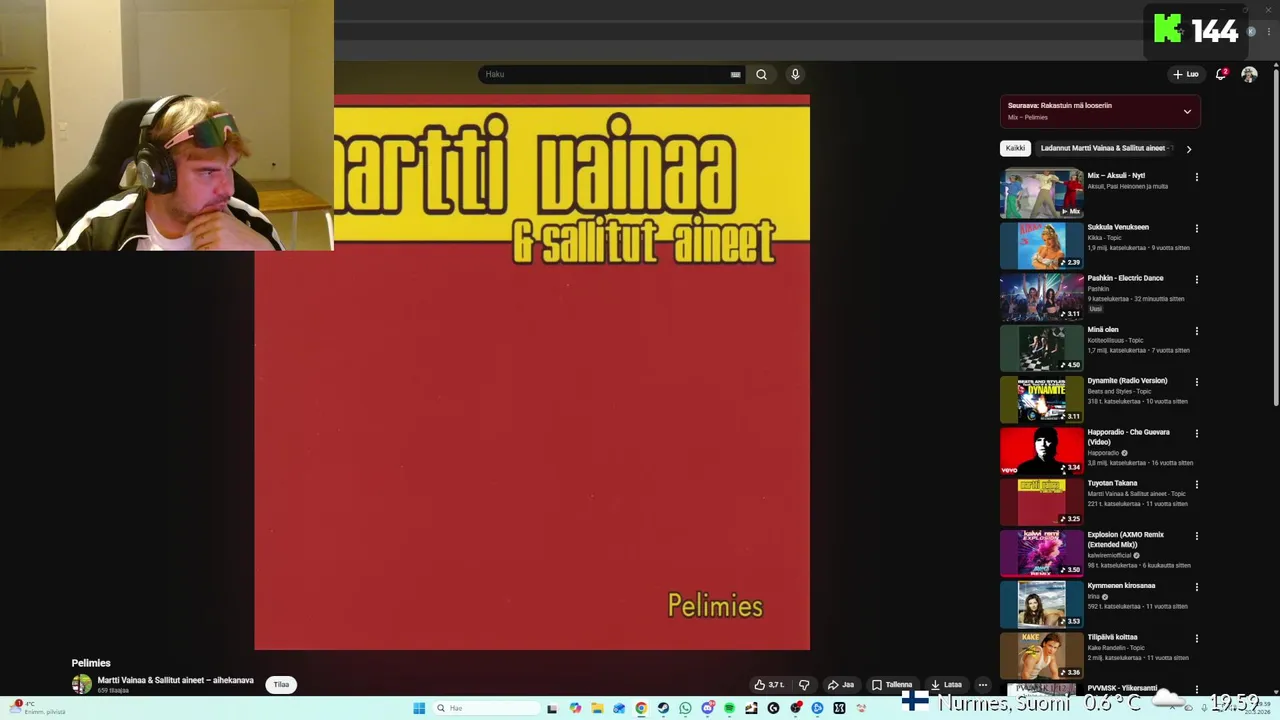Screen dimensions: 1280x720
Task: Dislike the Pelimies video
Action: [x=804, y=685]
